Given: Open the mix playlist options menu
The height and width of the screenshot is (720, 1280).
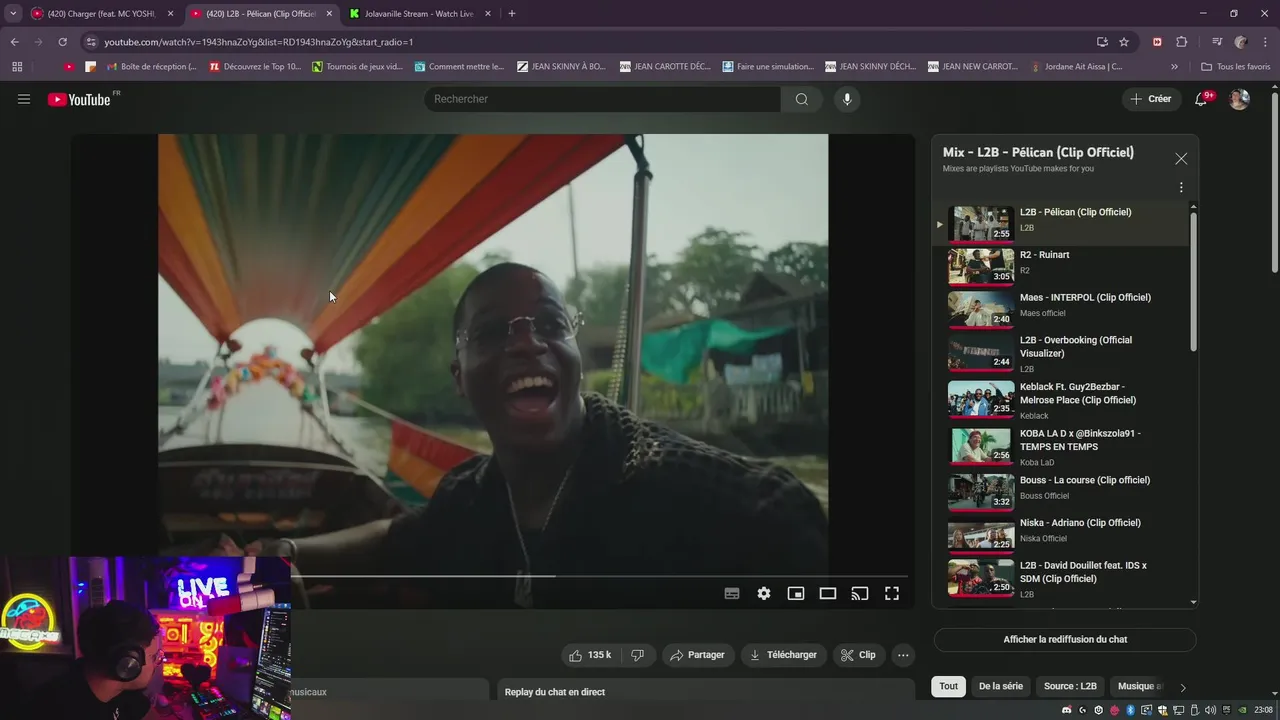Looking at the screenshot, I should [1181, 187].
